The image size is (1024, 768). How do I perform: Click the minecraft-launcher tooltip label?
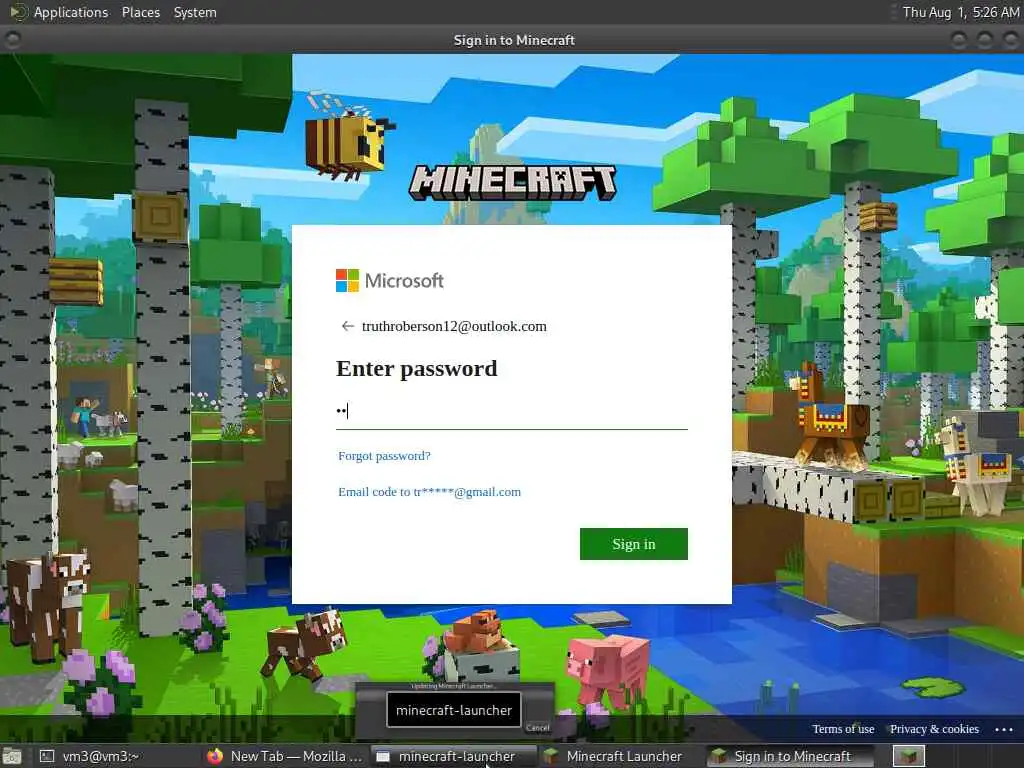coord(454,710)
